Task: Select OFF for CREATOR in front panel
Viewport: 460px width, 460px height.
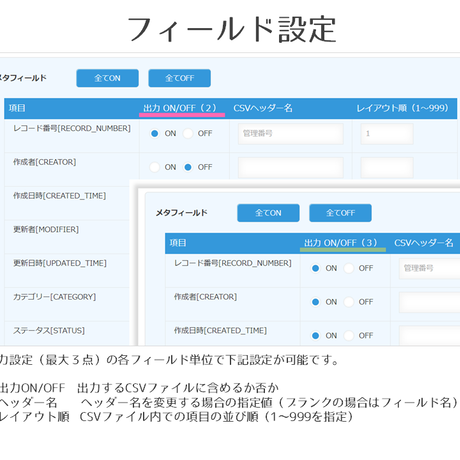Action: point(349,302)
